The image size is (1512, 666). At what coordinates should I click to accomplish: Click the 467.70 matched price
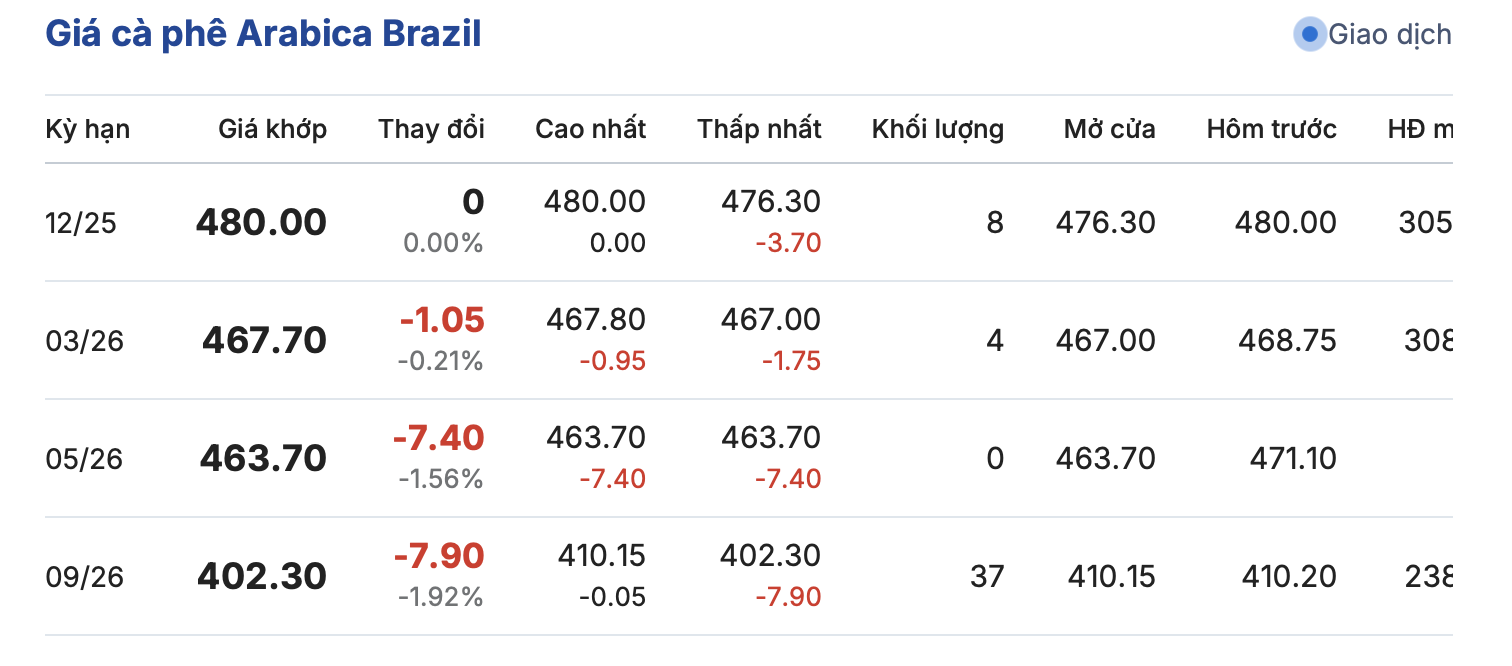click(264, 341)
